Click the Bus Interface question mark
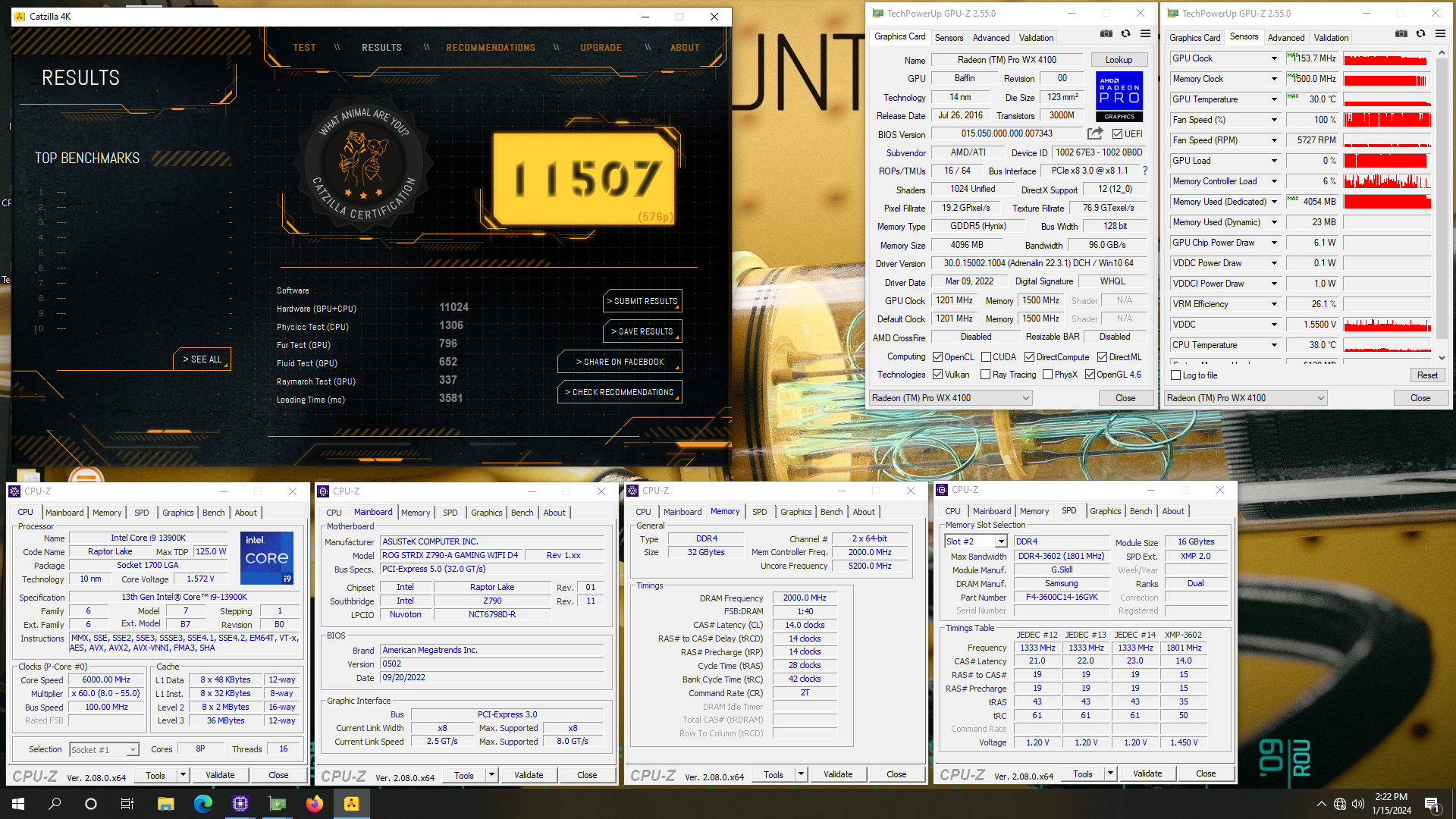Viewport: 1456px width, 819px height. point(1145,171)
